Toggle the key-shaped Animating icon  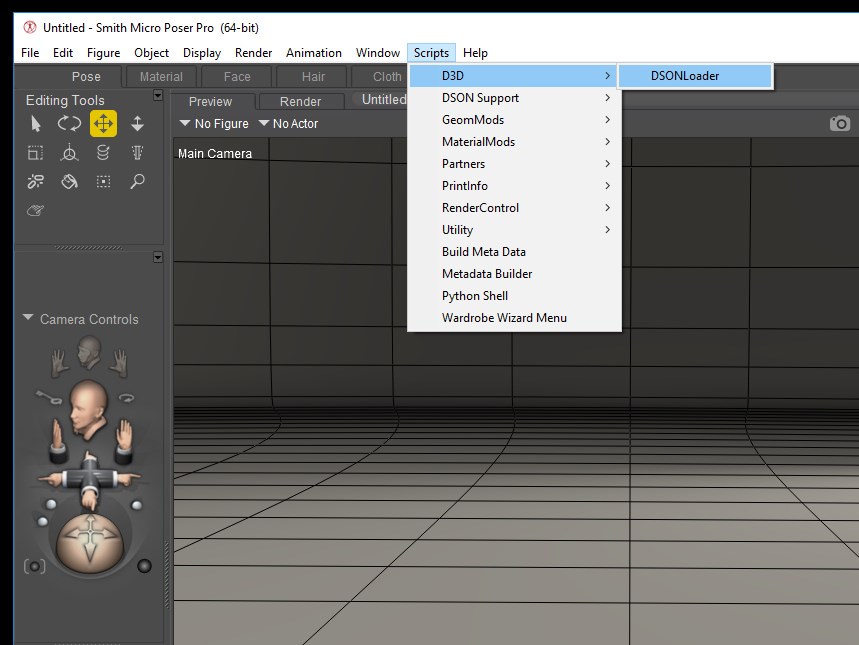pos(49,397)
